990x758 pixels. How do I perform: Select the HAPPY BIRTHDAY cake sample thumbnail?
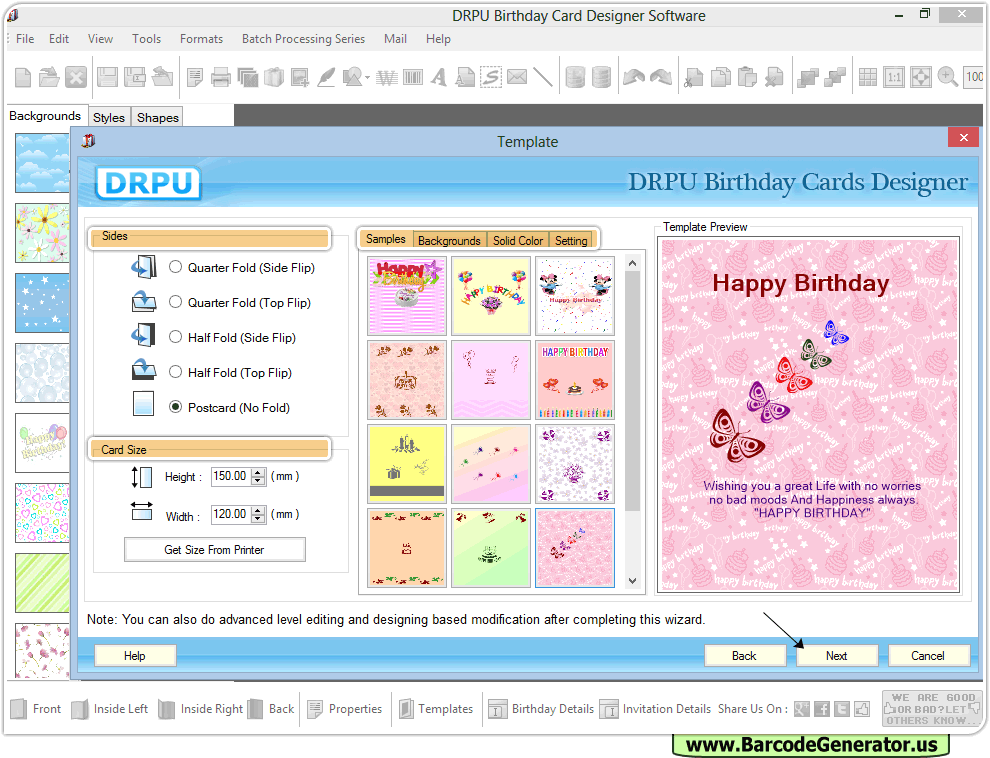(x=575, y=380)
